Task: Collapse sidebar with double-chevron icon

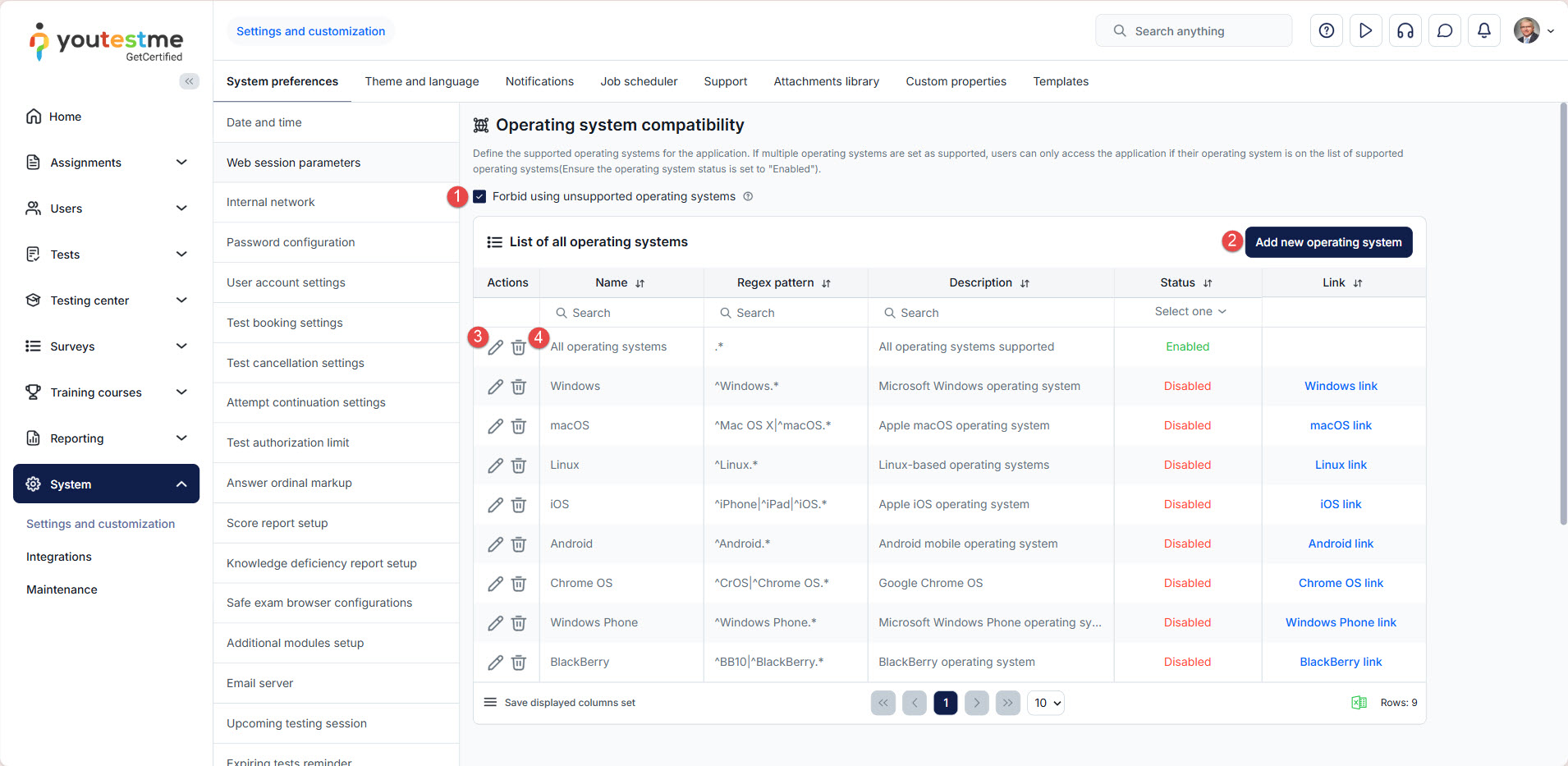Action: click(190, 81)
